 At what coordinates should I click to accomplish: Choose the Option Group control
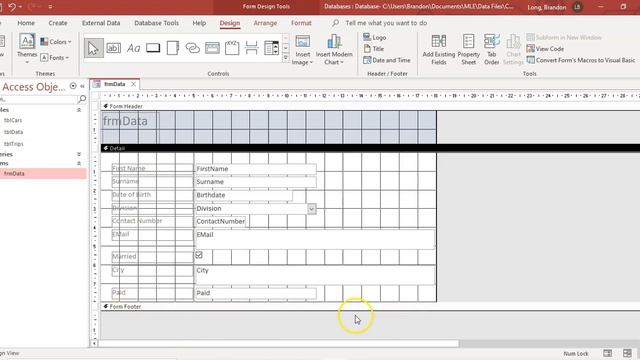pos(232,48)
